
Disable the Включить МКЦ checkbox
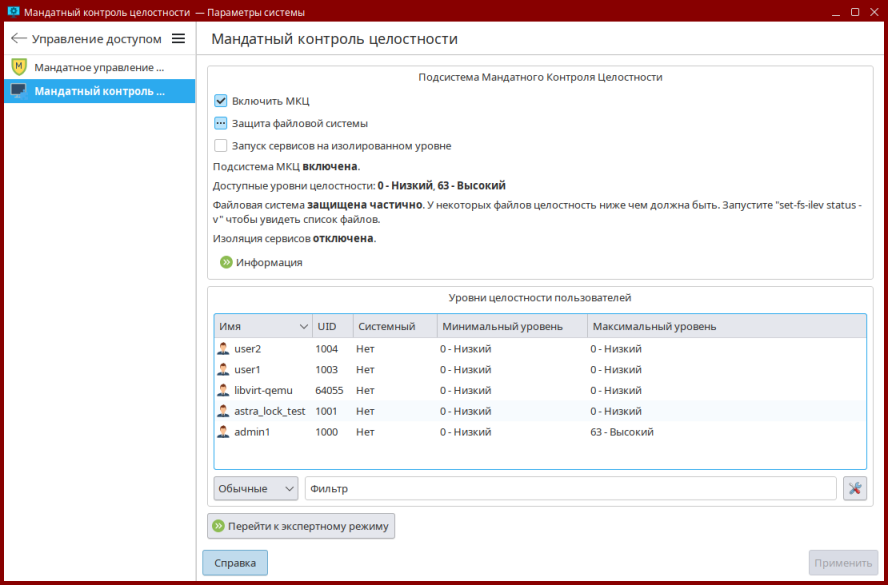pyautogui.click(x=221, y=101)
